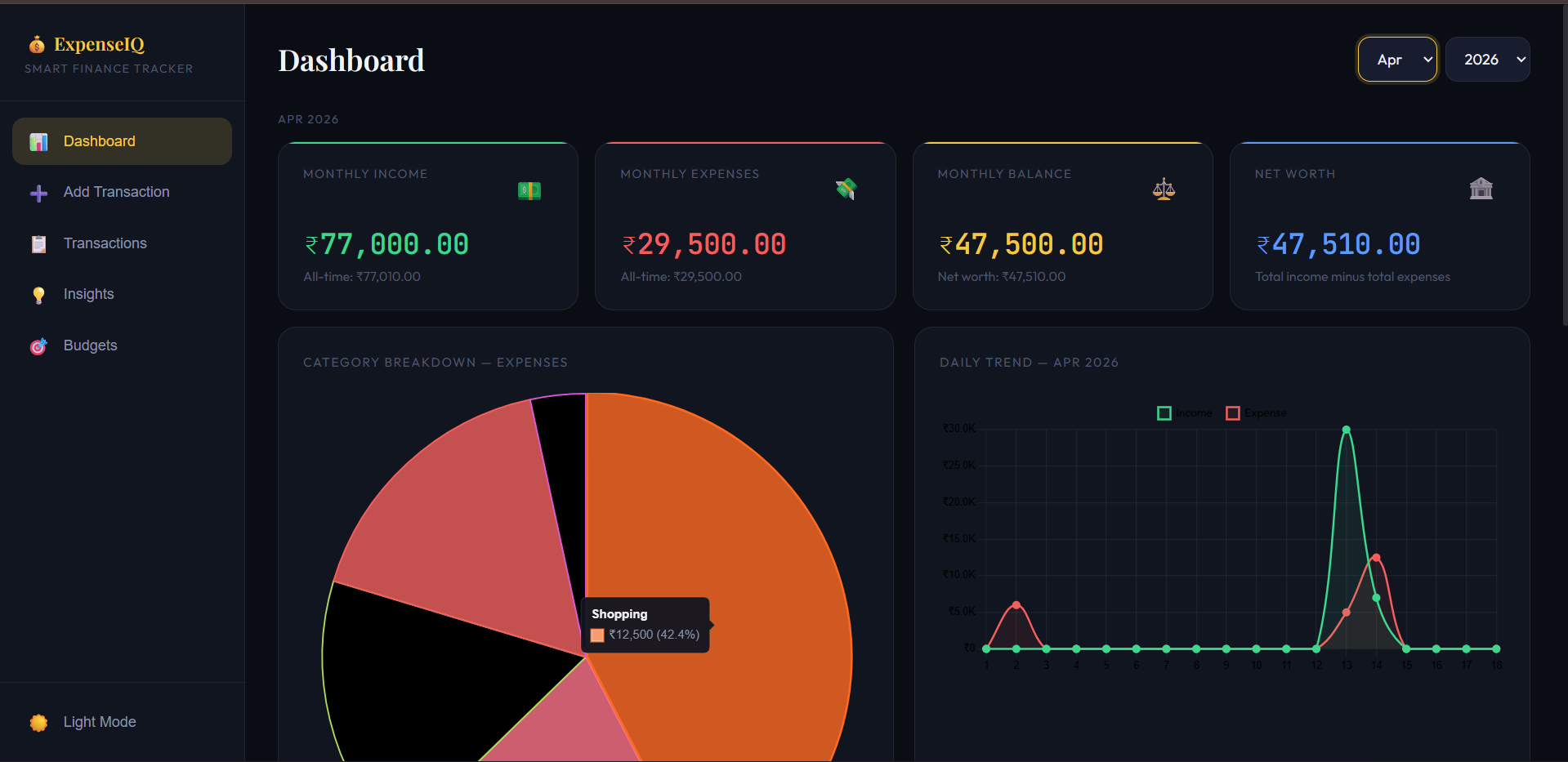Click the Dashboard bar chart icon

[x=38, y=142]
